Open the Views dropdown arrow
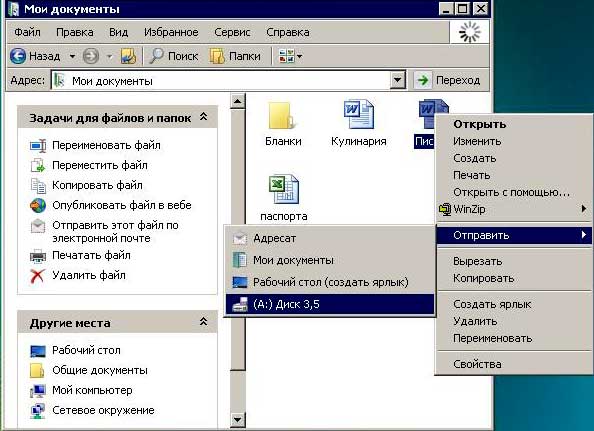The image size is (594, 431). 300,56
